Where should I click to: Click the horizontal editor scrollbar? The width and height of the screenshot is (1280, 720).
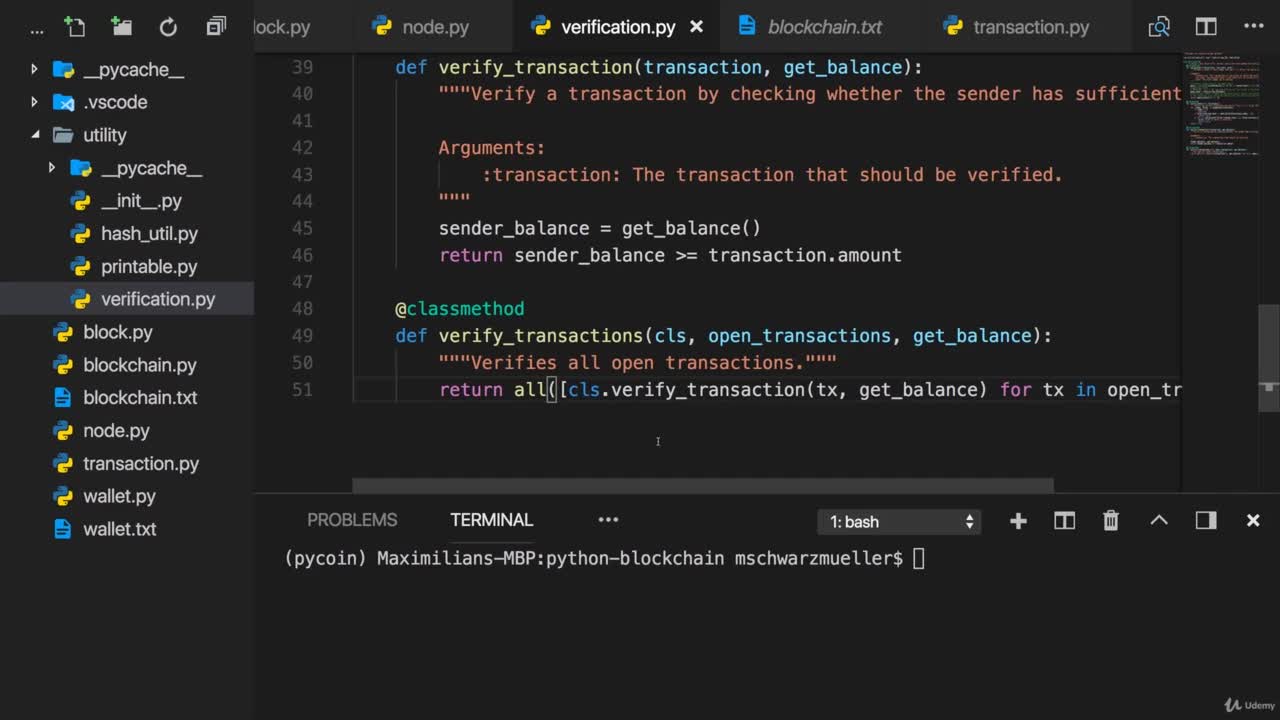[x=703, y=485]
